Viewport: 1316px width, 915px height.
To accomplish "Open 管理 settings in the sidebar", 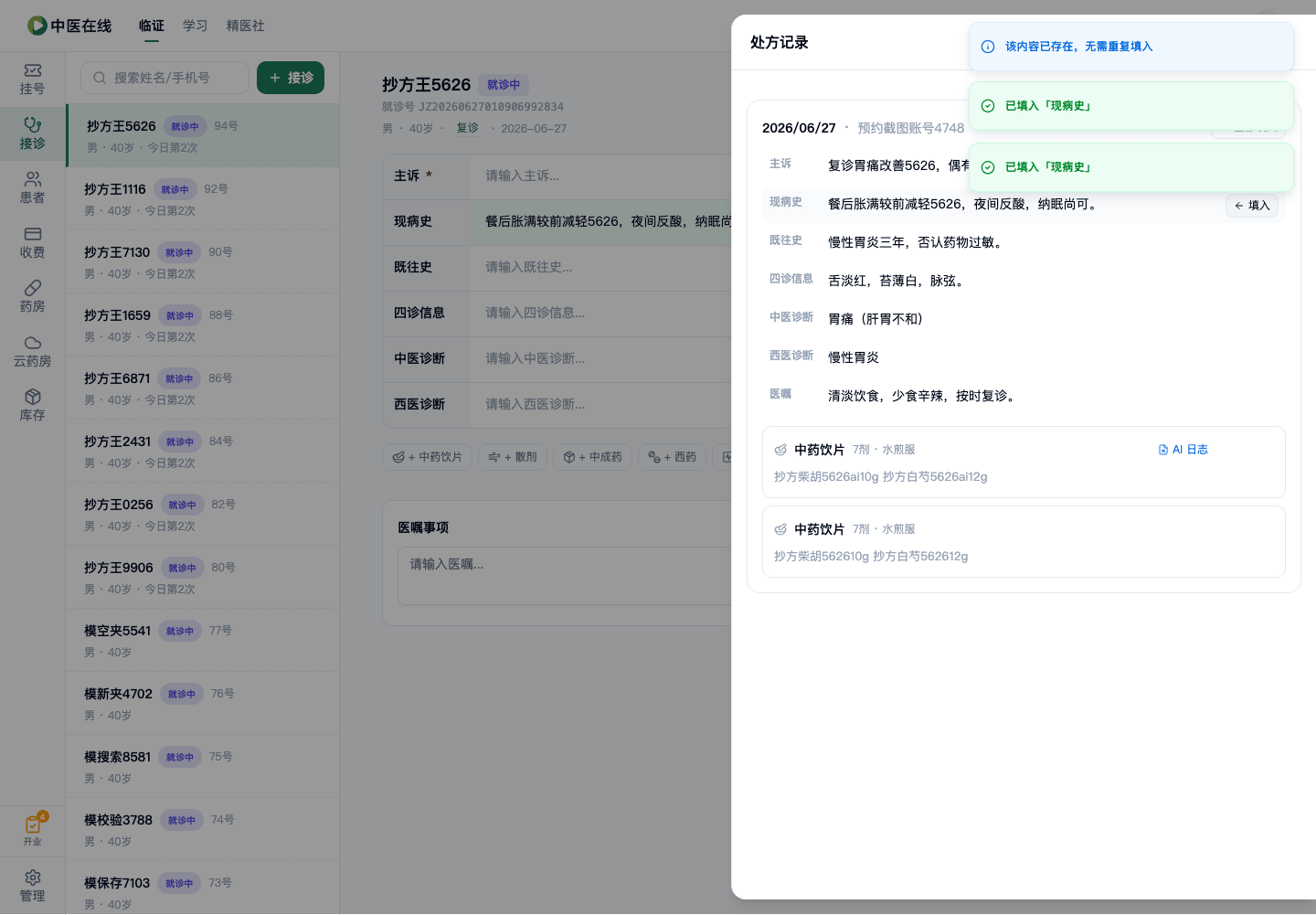I will (x=33, y=887).
